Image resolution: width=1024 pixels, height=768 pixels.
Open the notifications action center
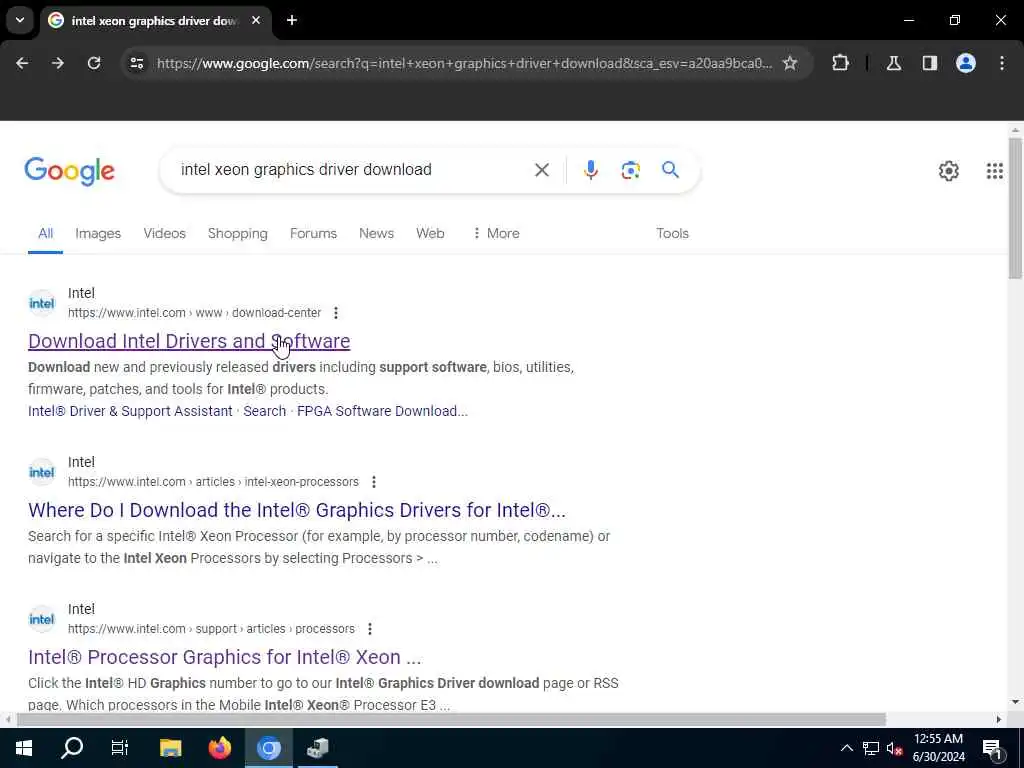point(992,748)
